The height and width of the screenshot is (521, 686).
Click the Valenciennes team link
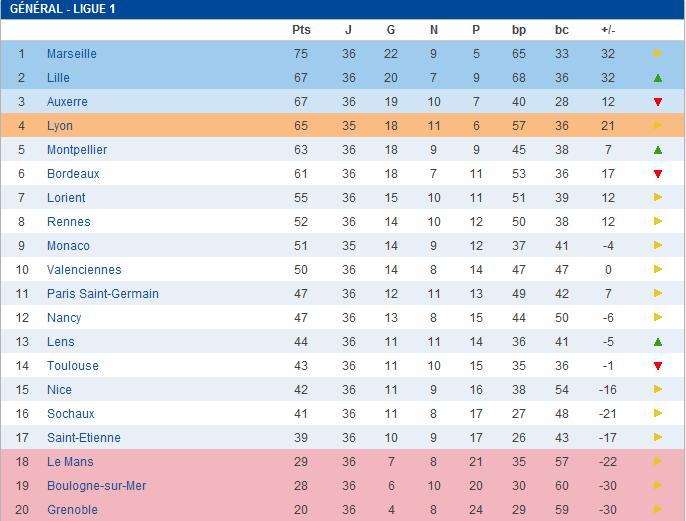click(84, 270)
